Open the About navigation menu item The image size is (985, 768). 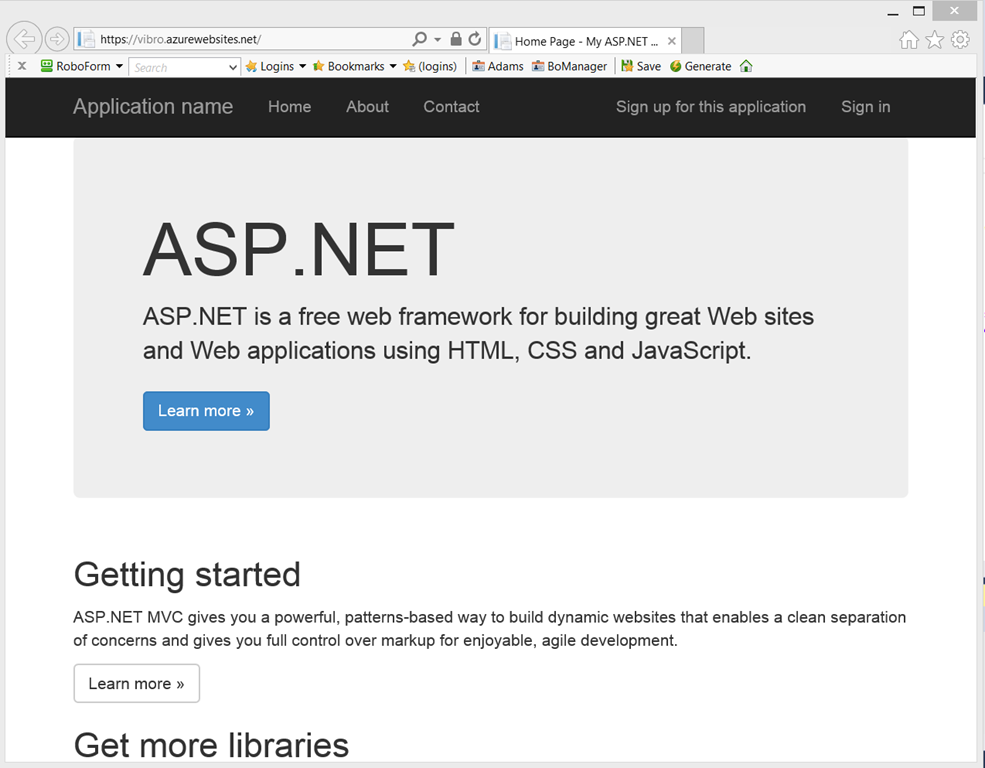[x=367, y=107]
